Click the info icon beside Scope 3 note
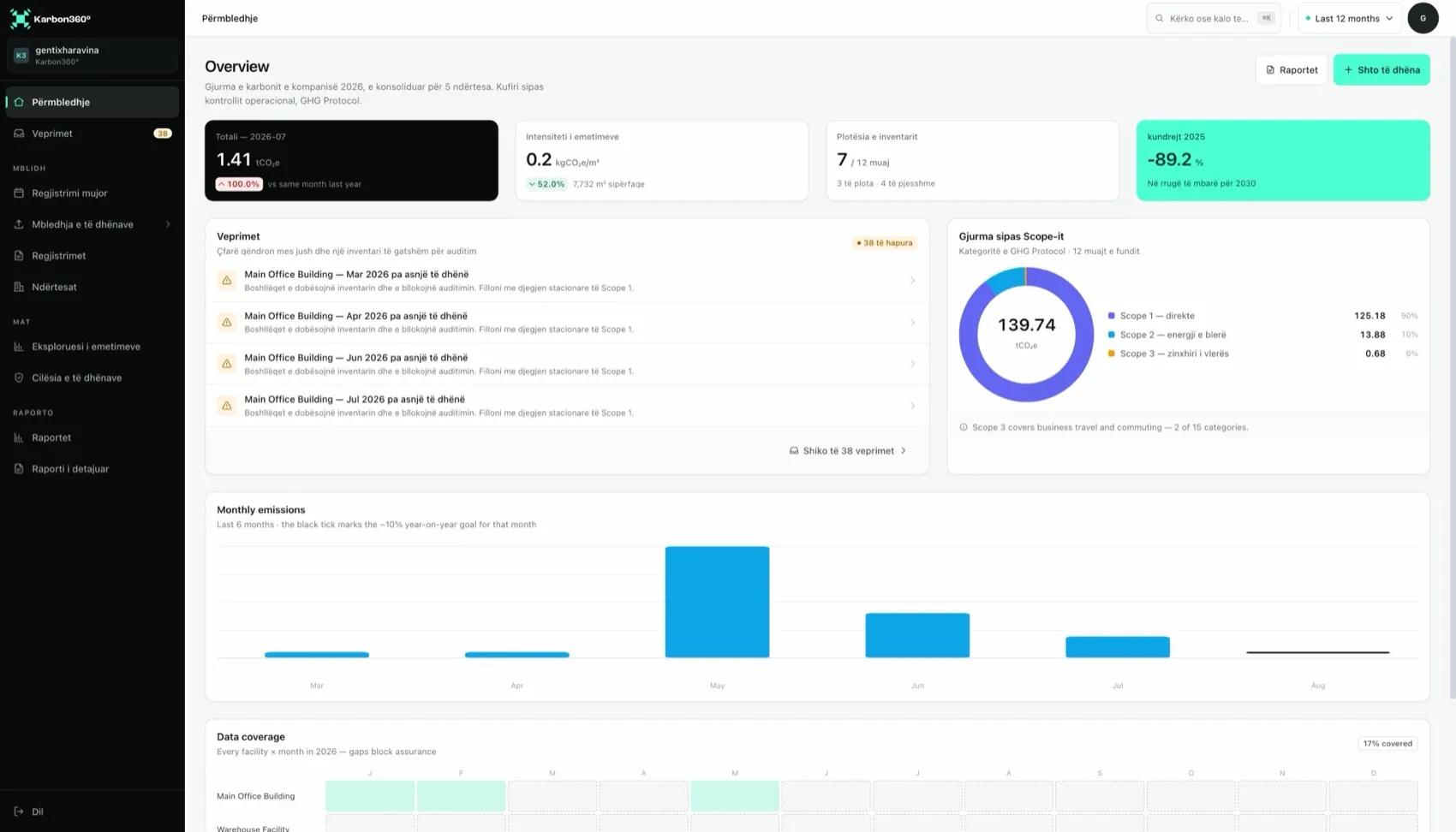This screenshot has height=832, width=1456. click(964, 427)
